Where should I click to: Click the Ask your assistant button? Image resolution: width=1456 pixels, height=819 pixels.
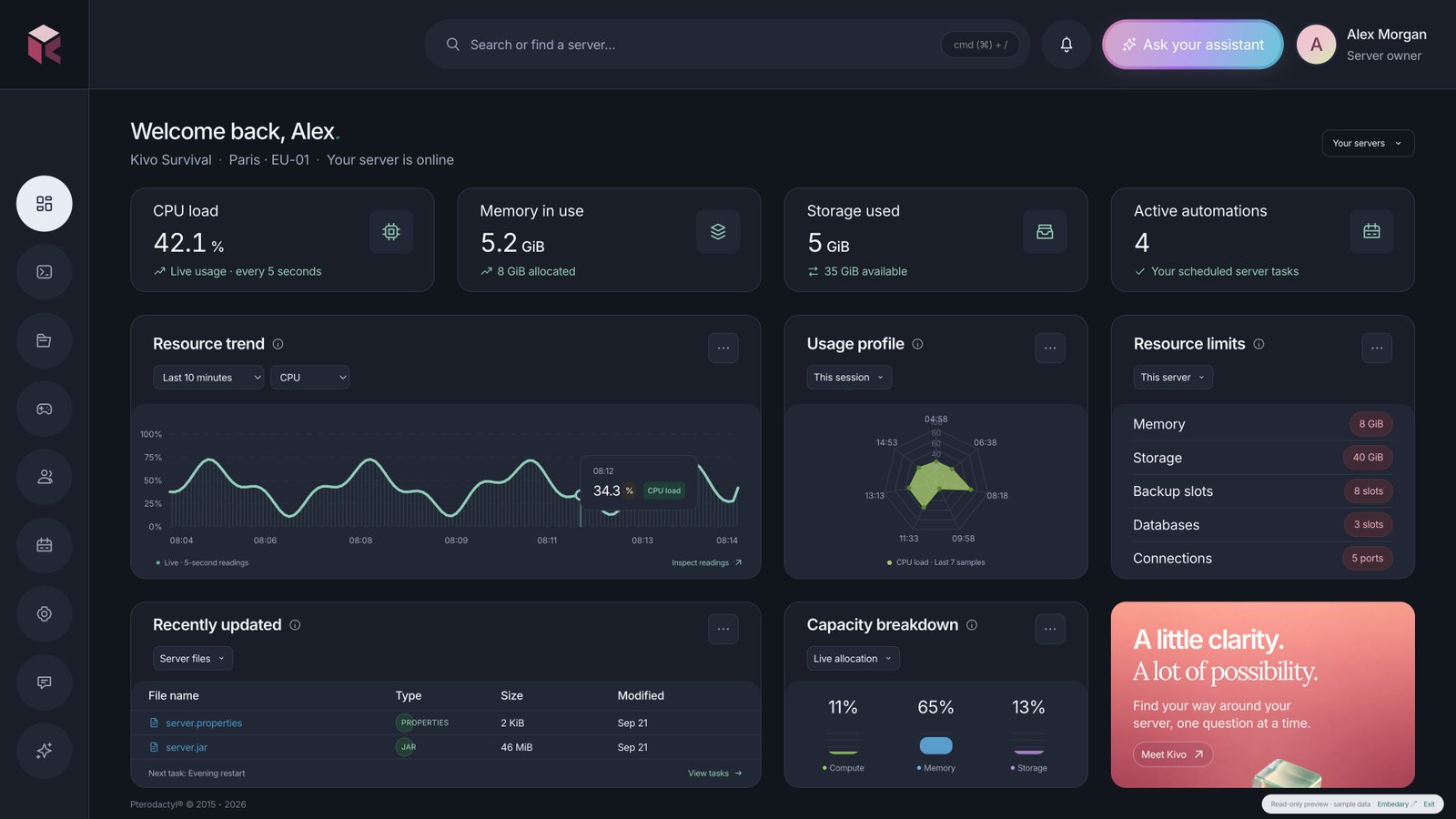pyautogui.click(x=1193, y=45)
